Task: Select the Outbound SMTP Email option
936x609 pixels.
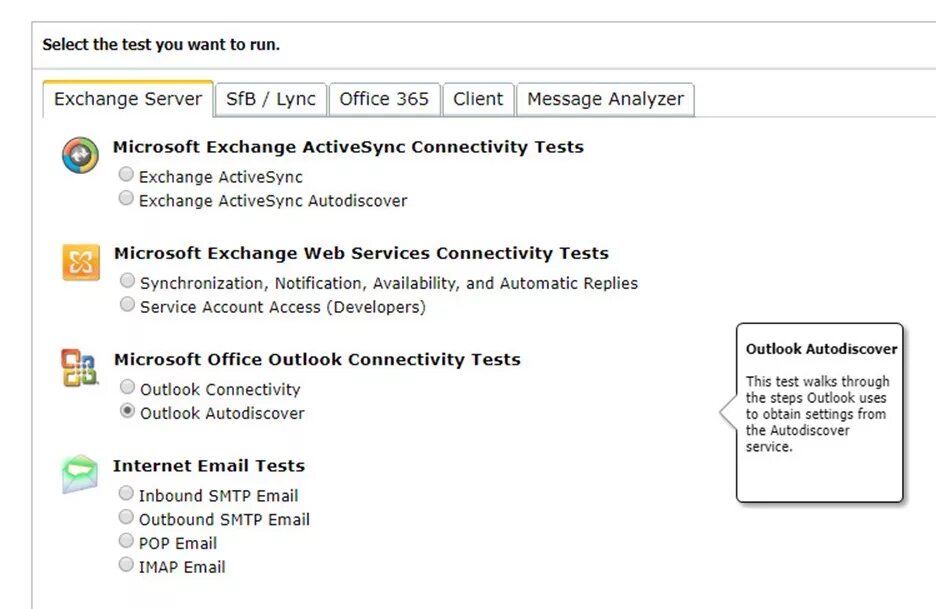Action: point(126,517)
